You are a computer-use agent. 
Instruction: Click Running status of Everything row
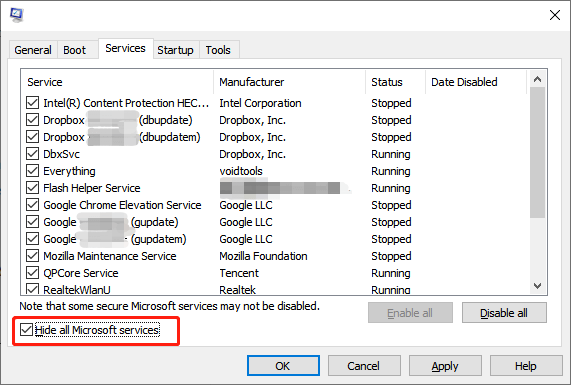point(391,171)
